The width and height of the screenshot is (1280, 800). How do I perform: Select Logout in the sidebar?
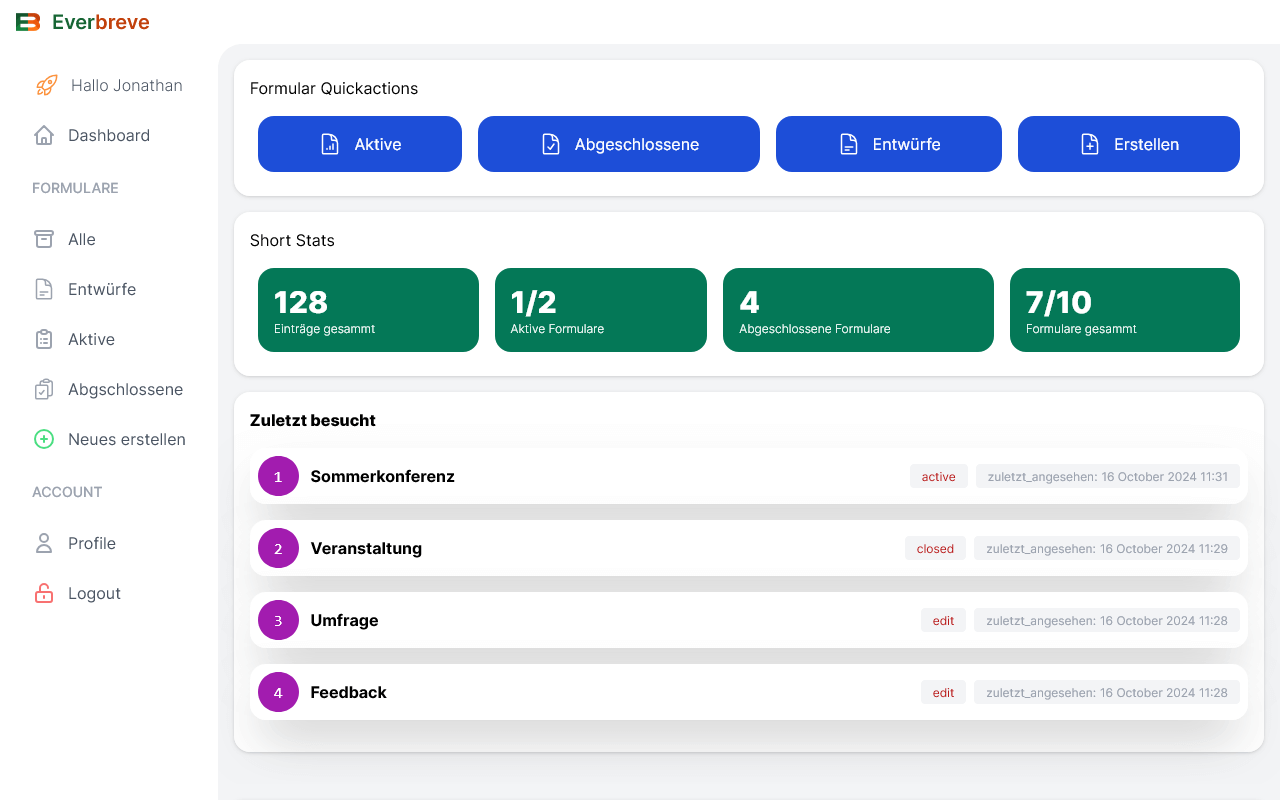[109, 593]
